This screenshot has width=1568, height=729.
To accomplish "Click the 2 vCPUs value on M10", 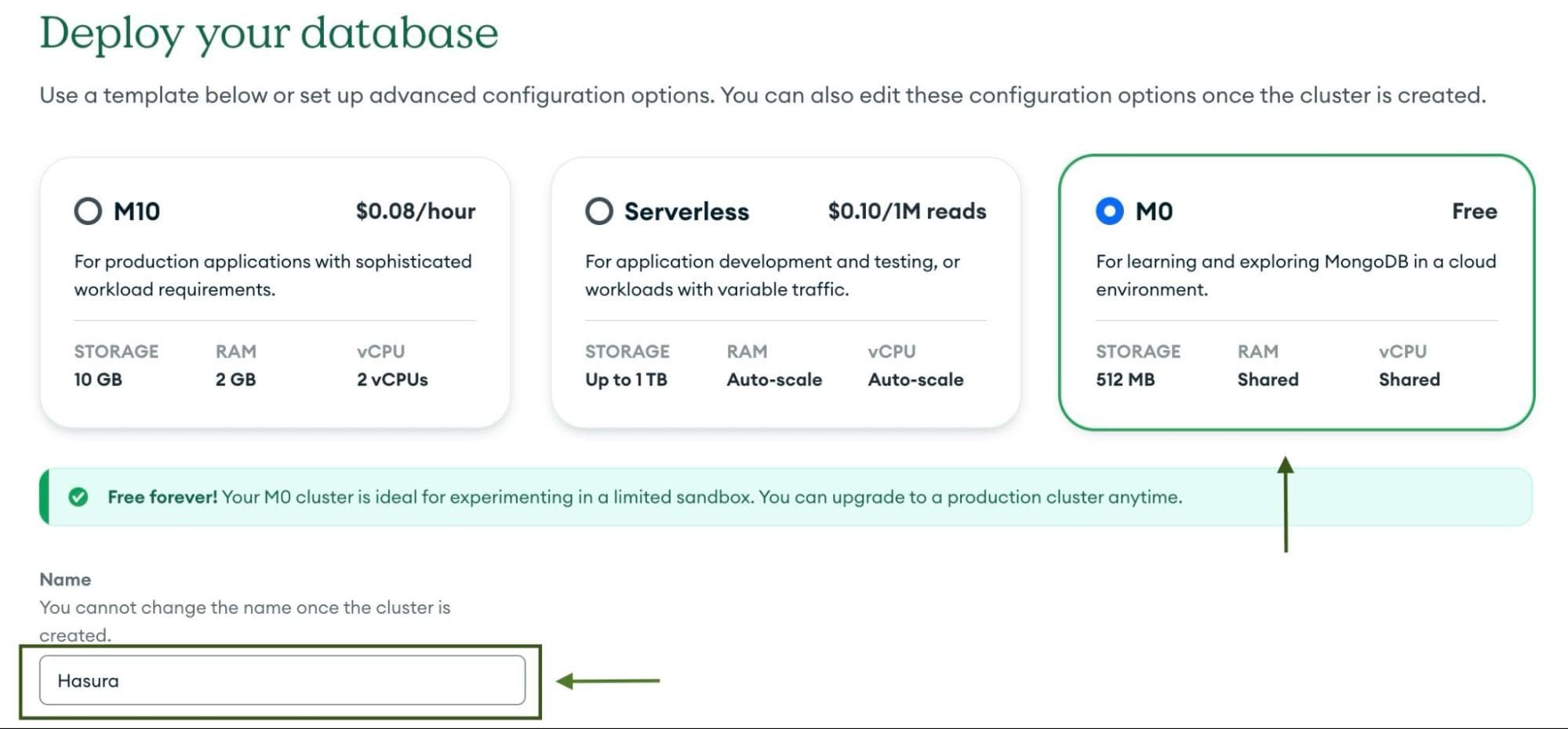I will click(392, 379).
